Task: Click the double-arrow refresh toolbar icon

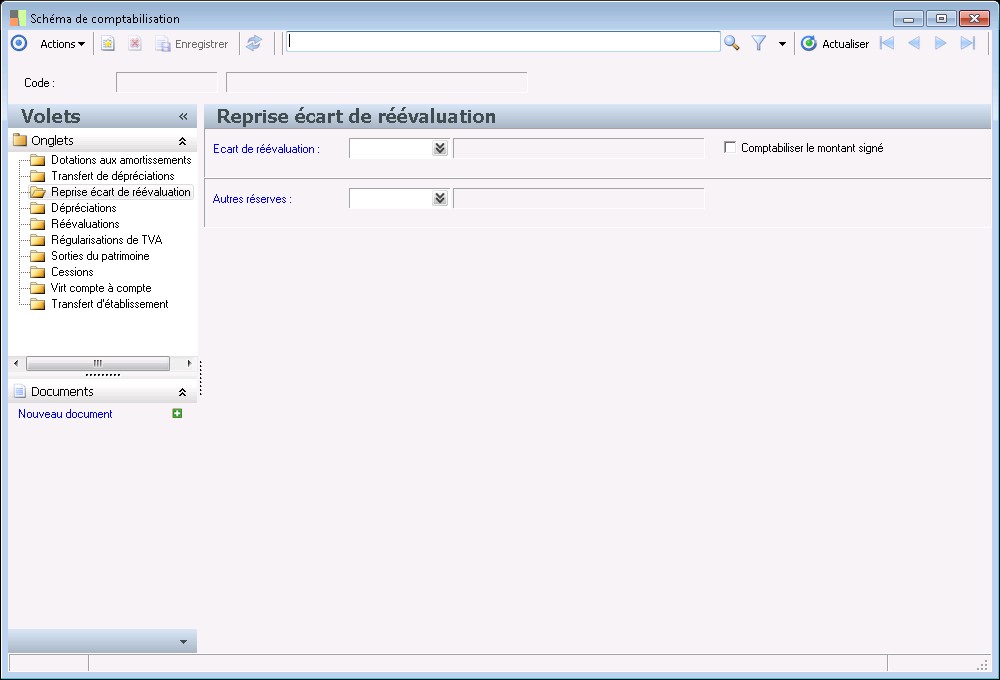Action: pyautogui.click(x=254, y=43)
